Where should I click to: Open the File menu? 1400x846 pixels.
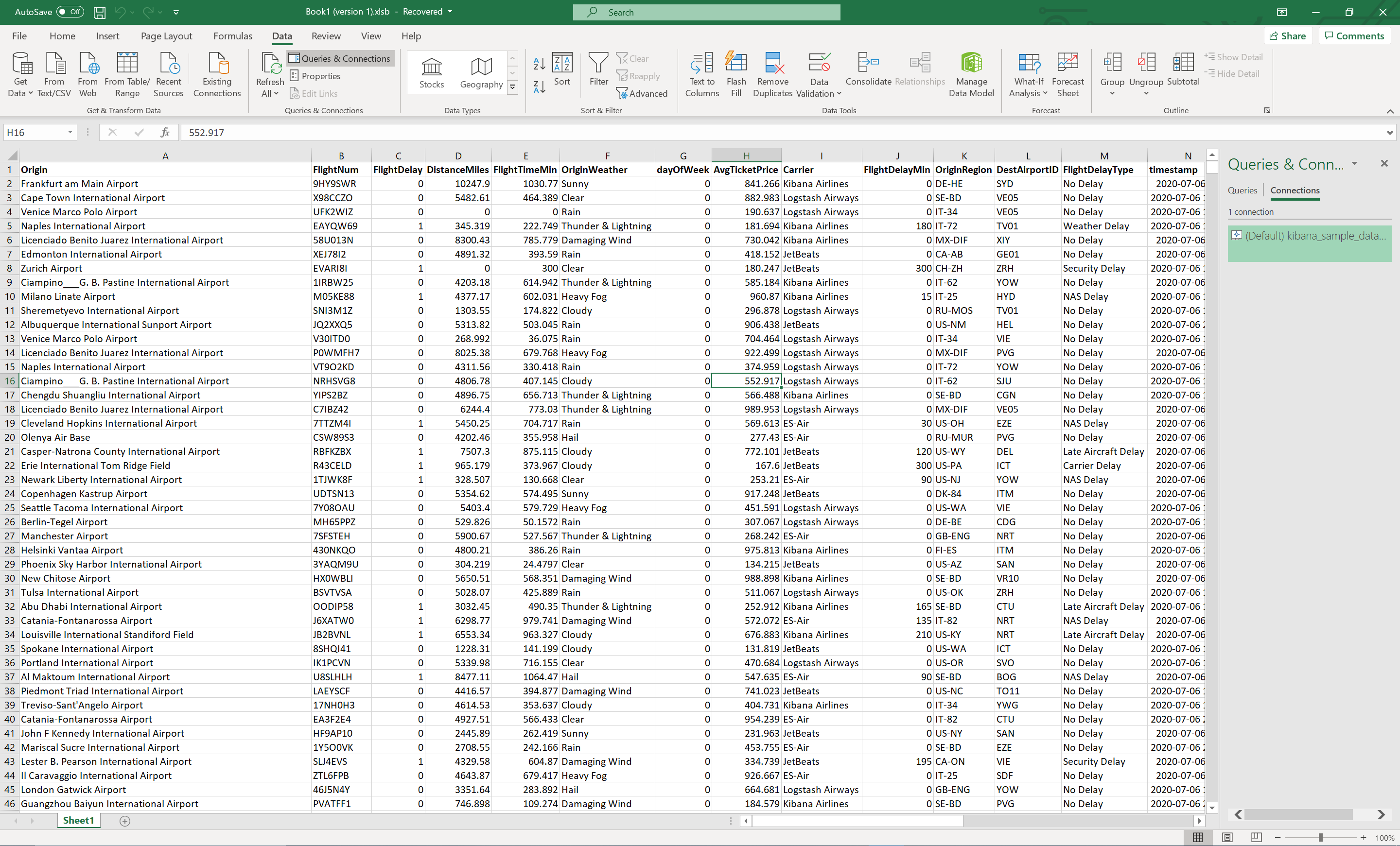[x=19, y=36]
